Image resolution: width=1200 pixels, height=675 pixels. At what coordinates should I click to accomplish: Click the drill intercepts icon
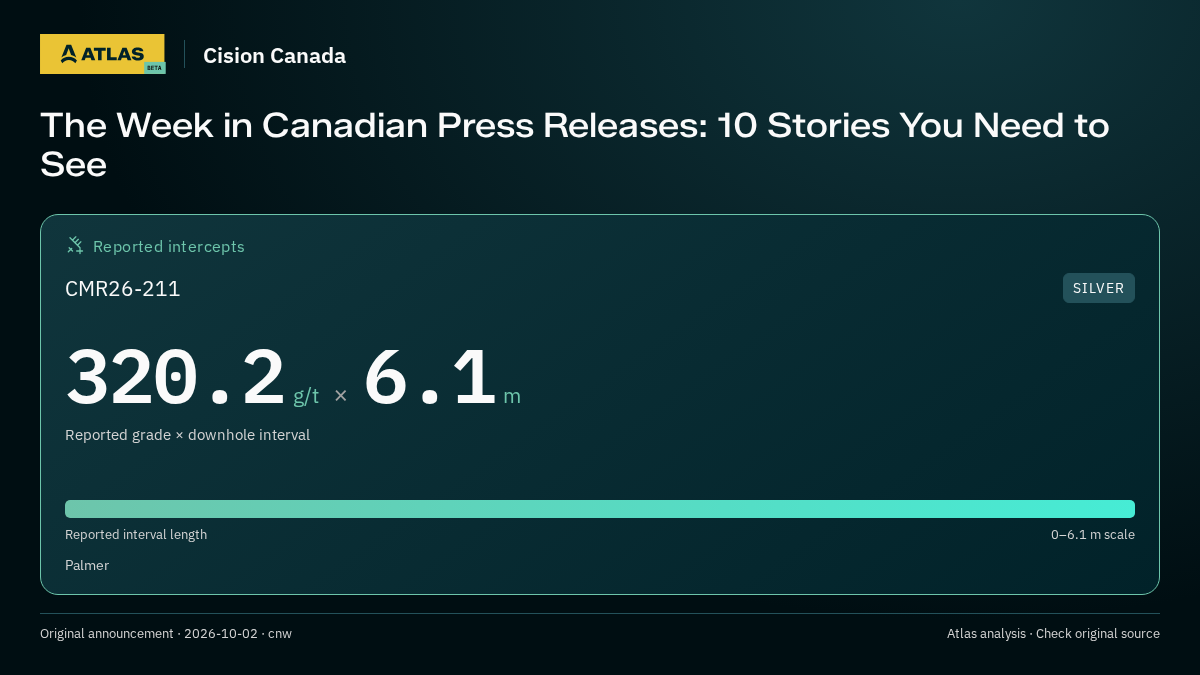pos(75,245)
